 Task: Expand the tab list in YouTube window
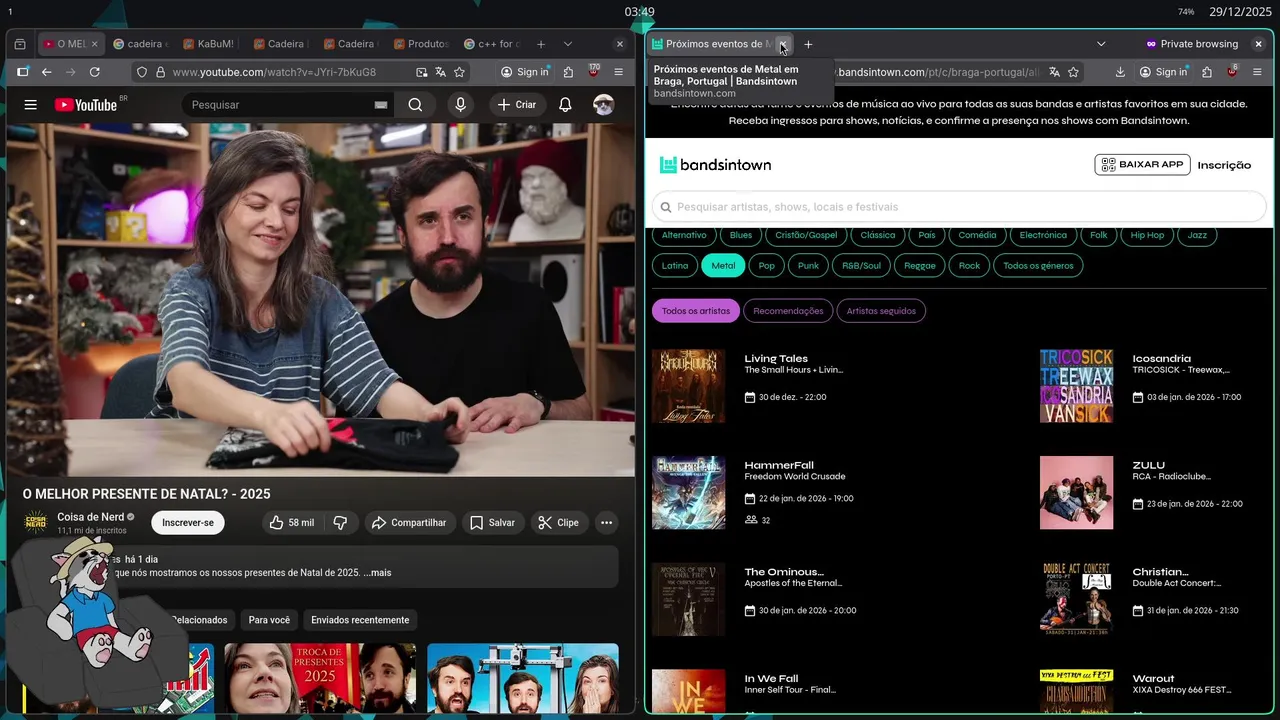(x=568, y=44)
